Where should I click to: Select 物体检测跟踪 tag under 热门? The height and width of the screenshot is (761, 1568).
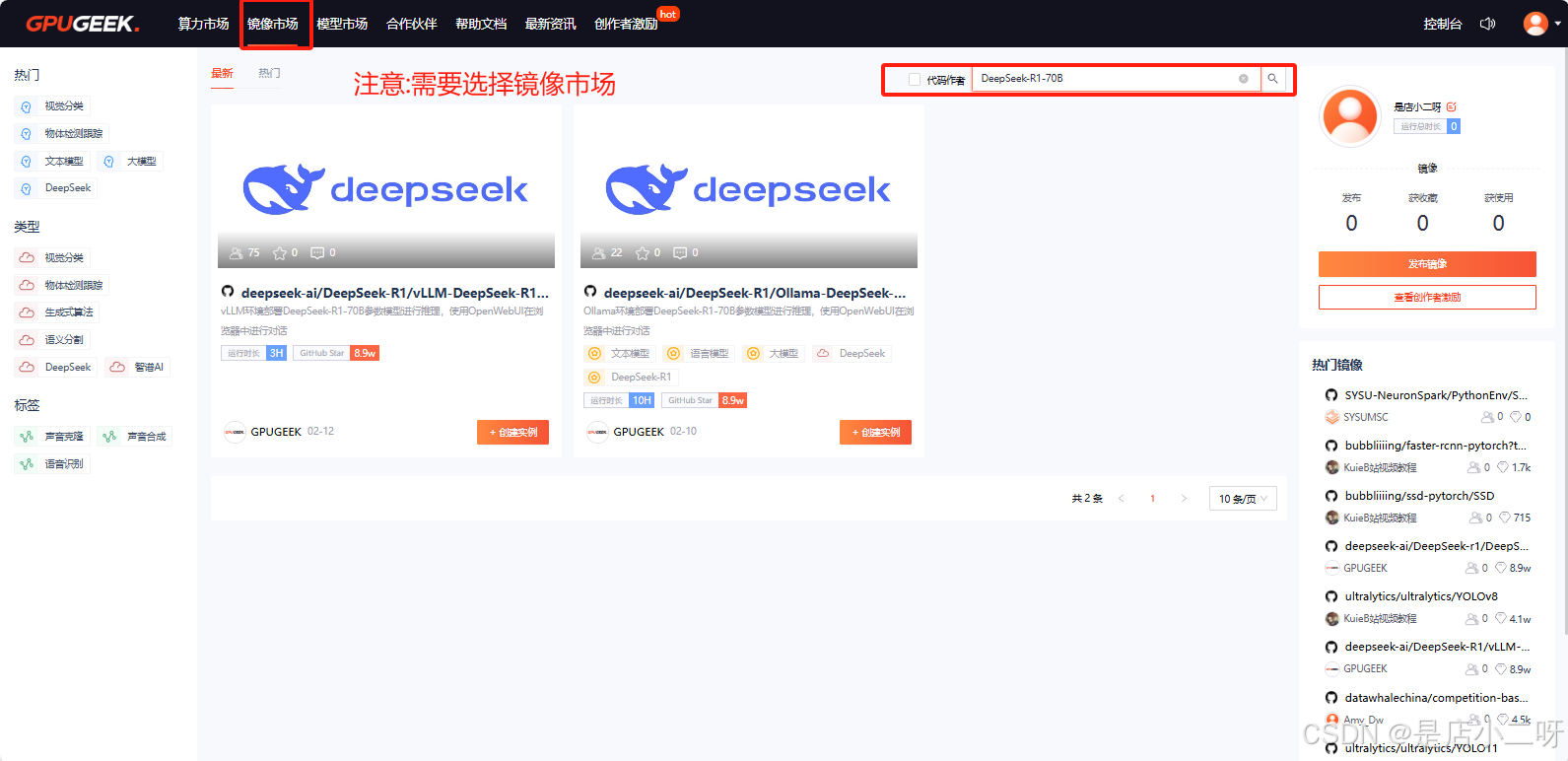click(62, 134)
